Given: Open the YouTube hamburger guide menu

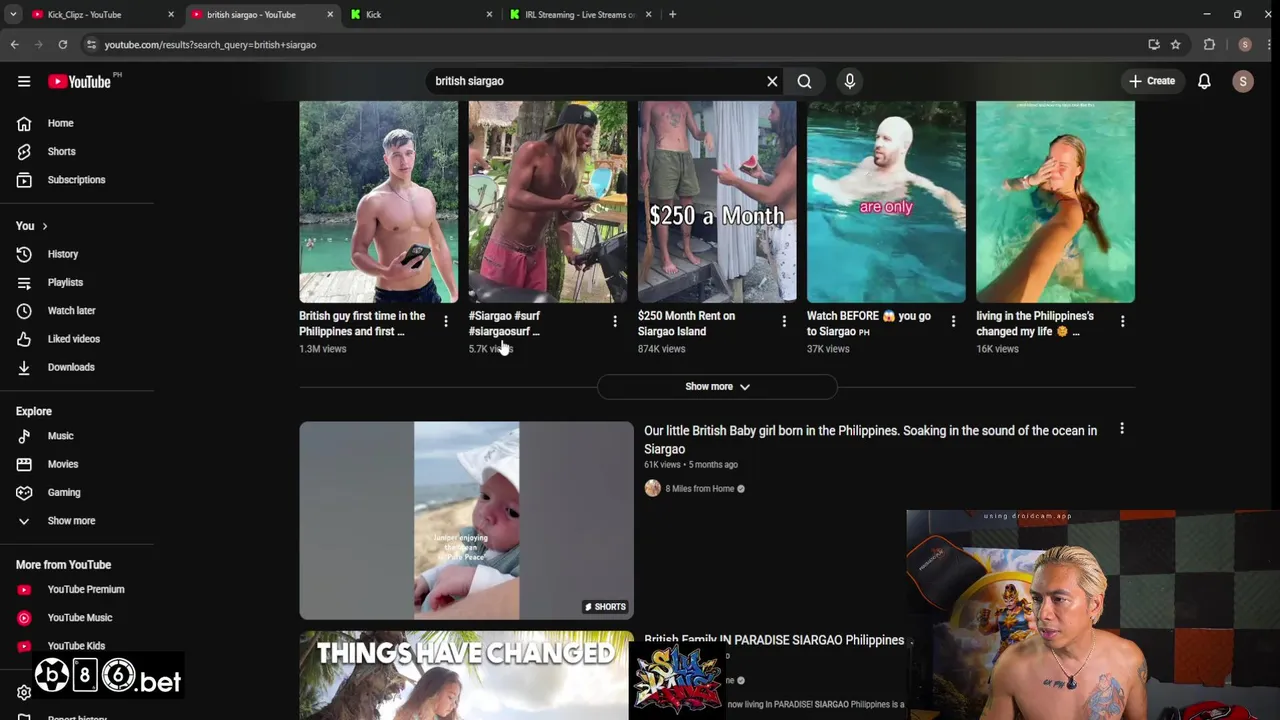Looking at the screenshot, I should click(24, 81).
